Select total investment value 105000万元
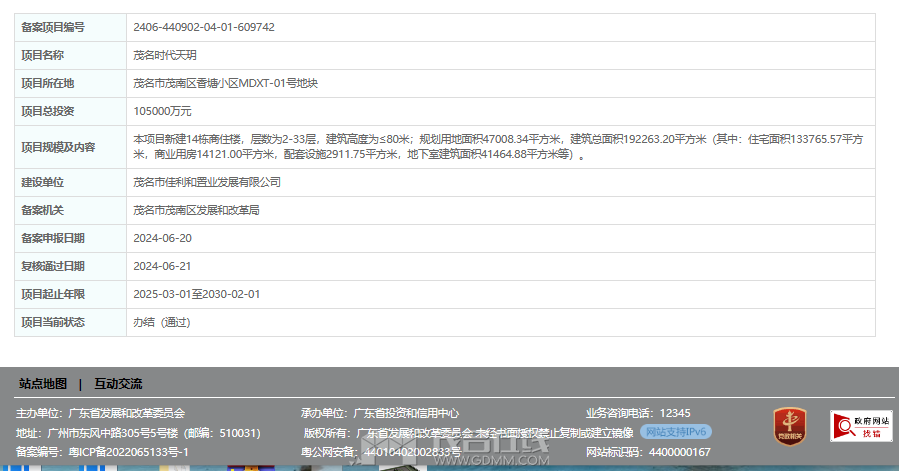899x471 pixels. click(162, 111)
